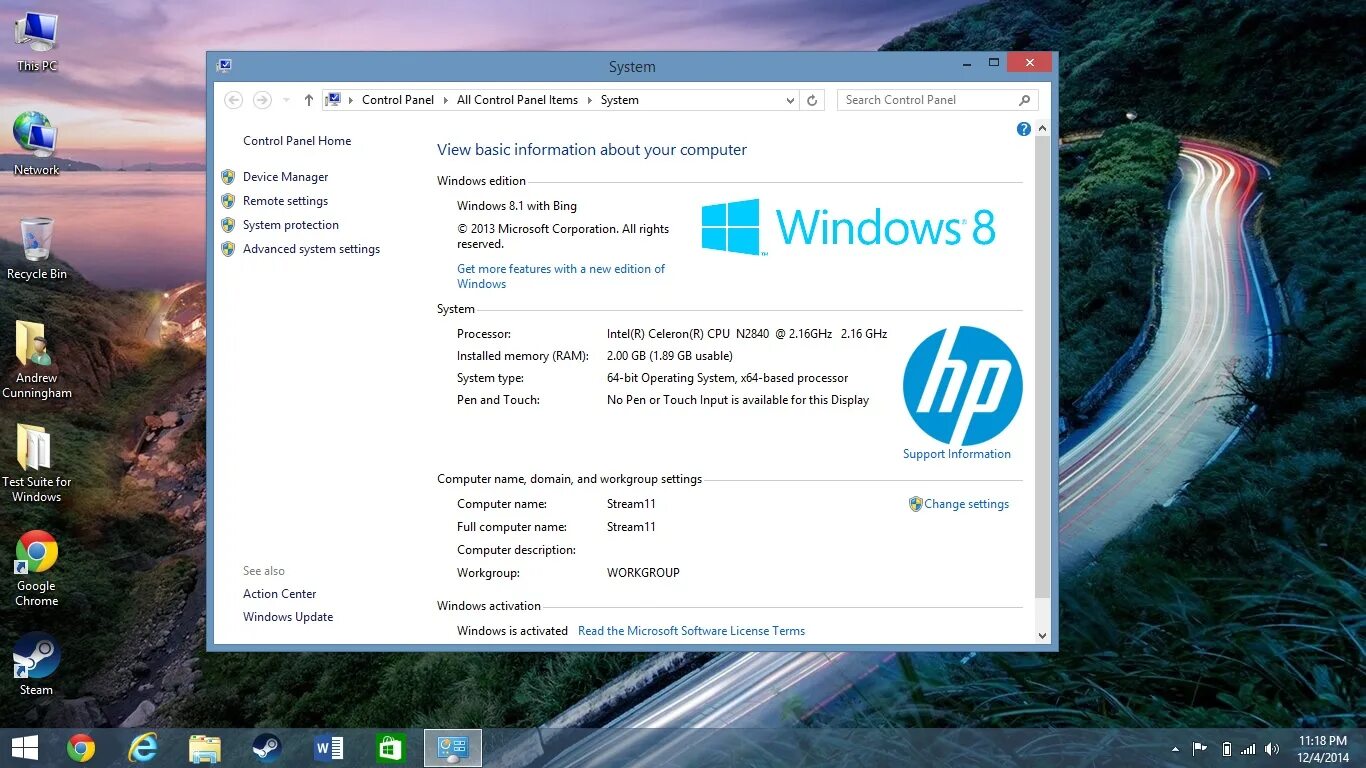Viewport: 1366px width, 768px height.
Task: Click Change settings link
Action: tap(966, 504)
